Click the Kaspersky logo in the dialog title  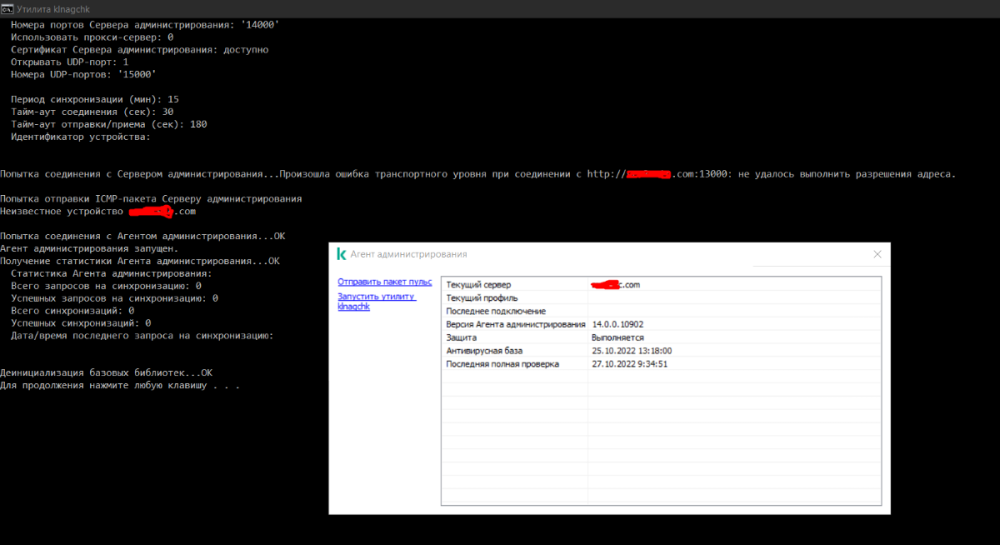pyautogui.click(x=341, y=254)
